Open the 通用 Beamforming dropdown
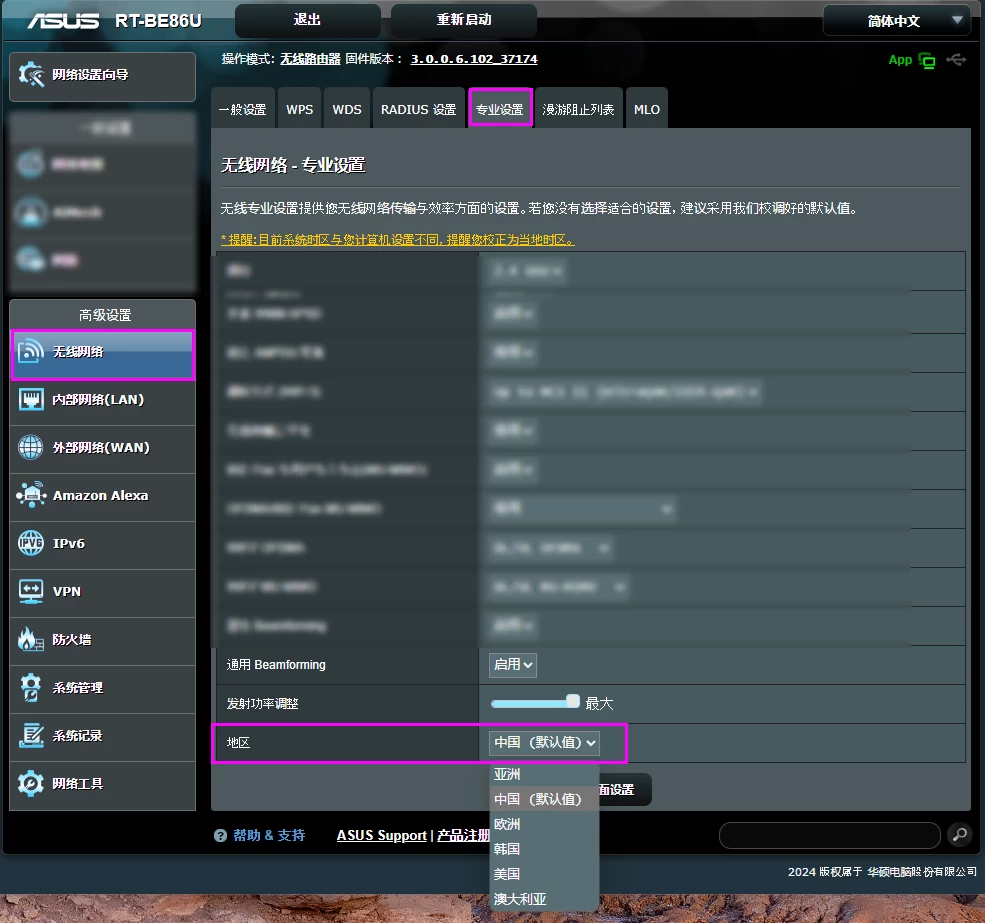The image size is (985, 923). coord(512,664)
